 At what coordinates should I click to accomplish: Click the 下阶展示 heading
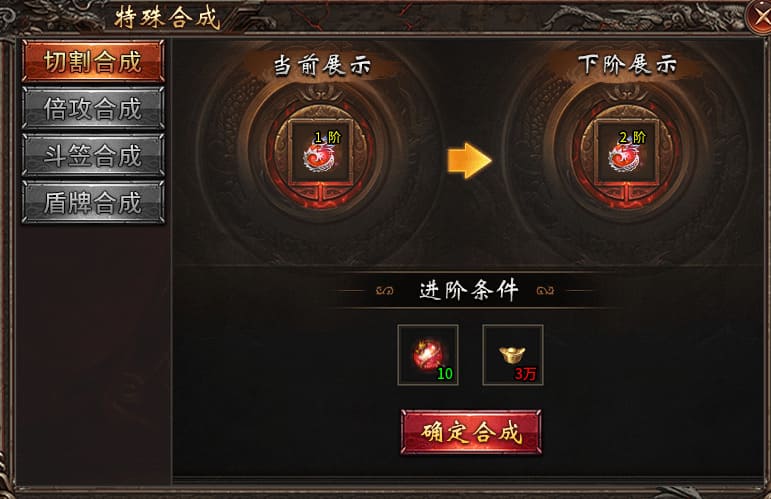[x=627, y=64]
